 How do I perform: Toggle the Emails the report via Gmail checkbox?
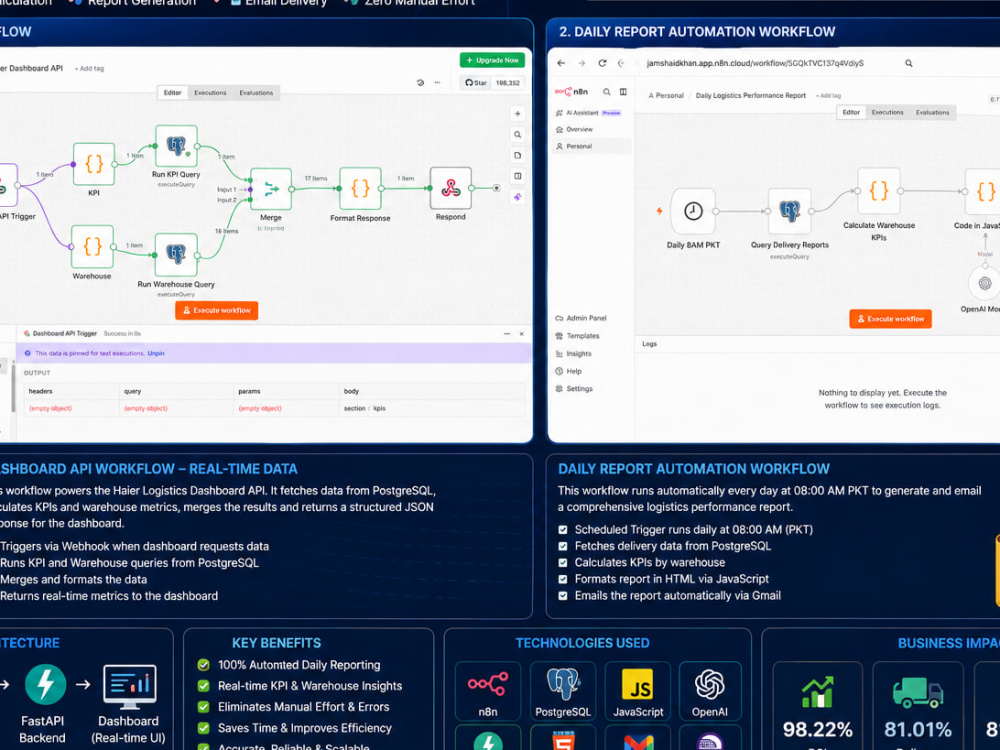pos(562,596)
